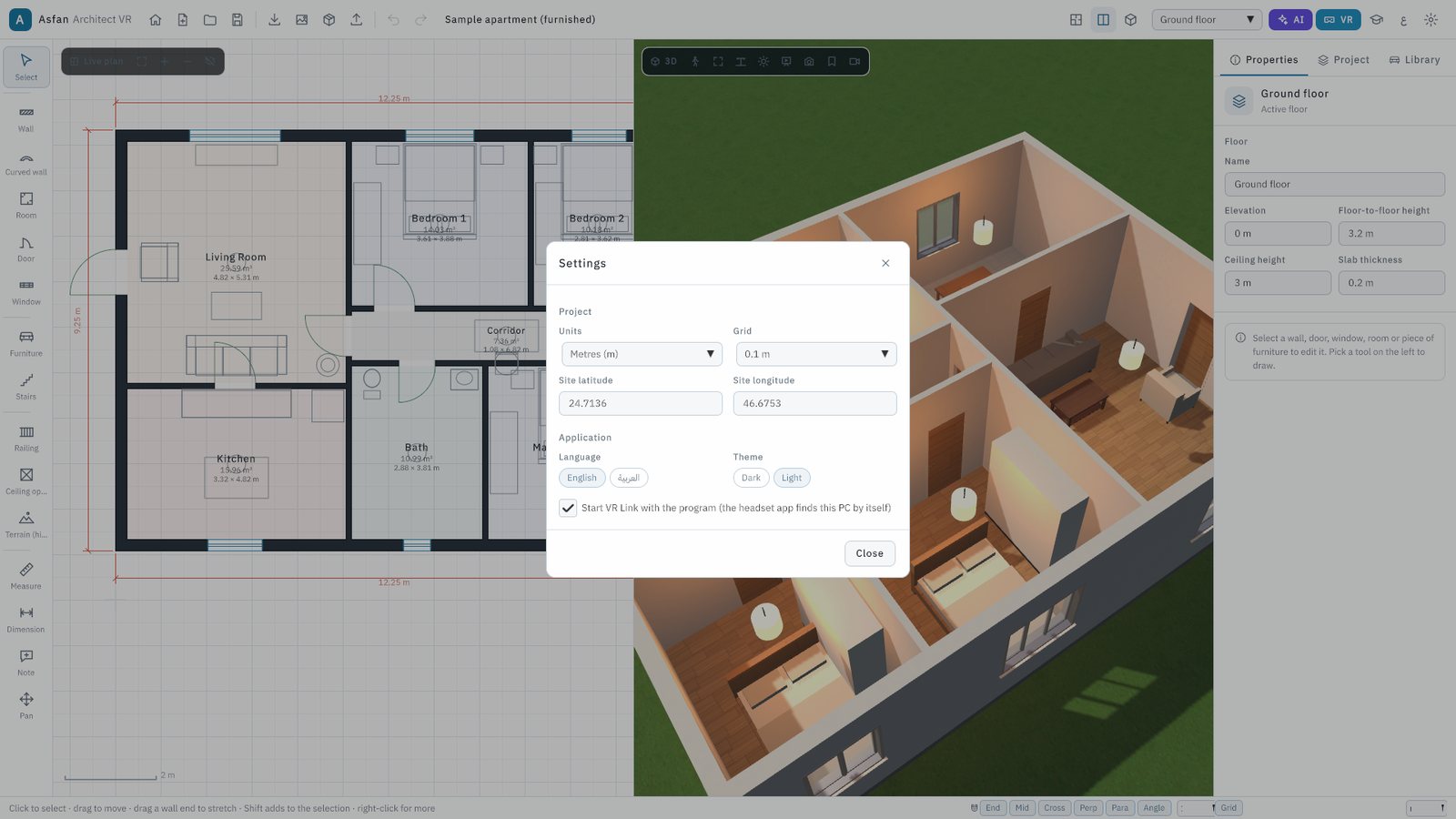1456x819 pixels.
Task: Select the Curved wall tool
Action: pos(26,163)
